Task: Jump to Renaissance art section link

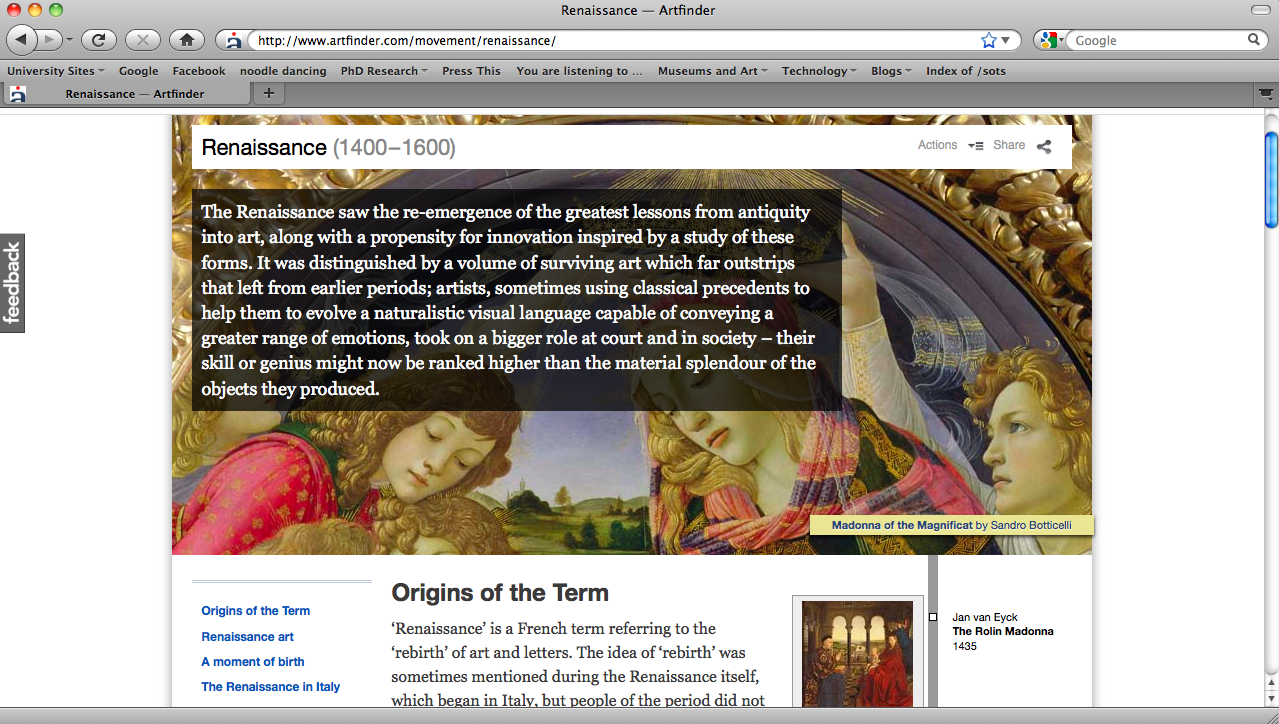Action: point(247,637)
